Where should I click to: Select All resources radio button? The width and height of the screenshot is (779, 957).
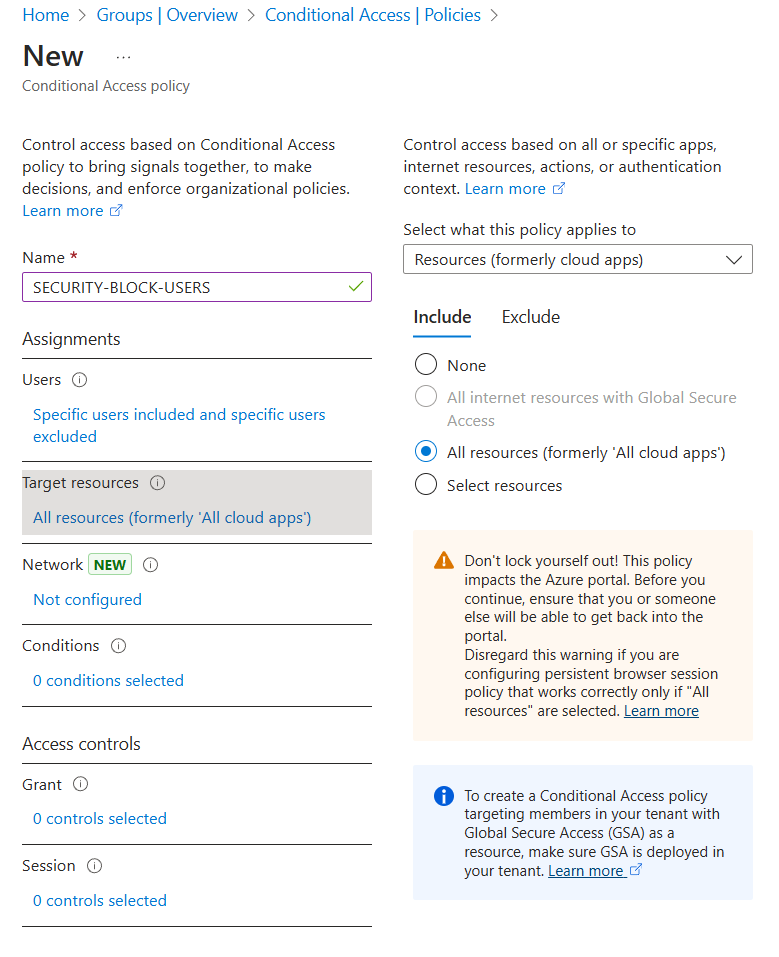click(x=426, y=452)
